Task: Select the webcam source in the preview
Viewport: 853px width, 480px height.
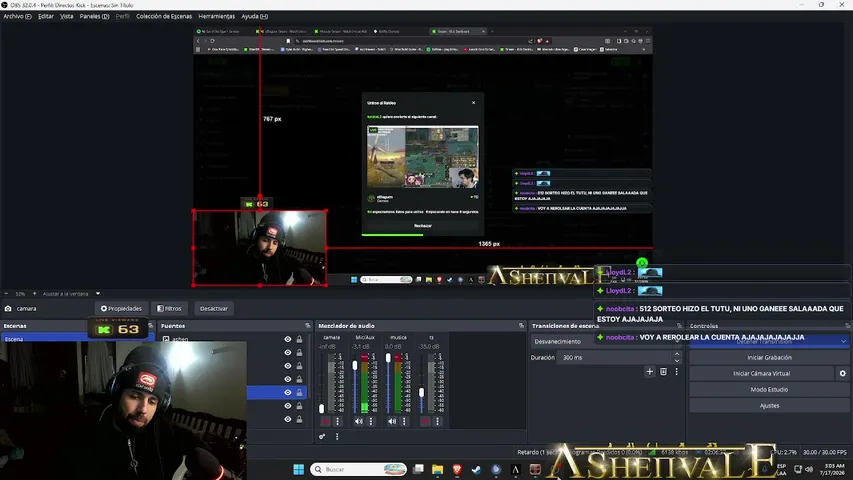Action: click(x=260, y=248)
